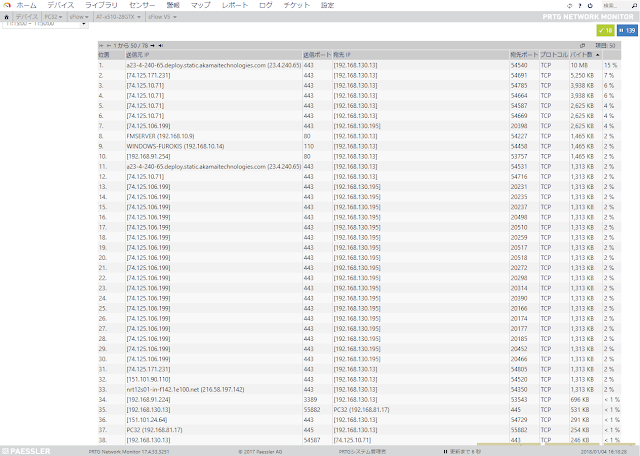This screenshot has height=456, width=640.
Task: Click destination port 54691 in row 2
Action: coord(519,76)
